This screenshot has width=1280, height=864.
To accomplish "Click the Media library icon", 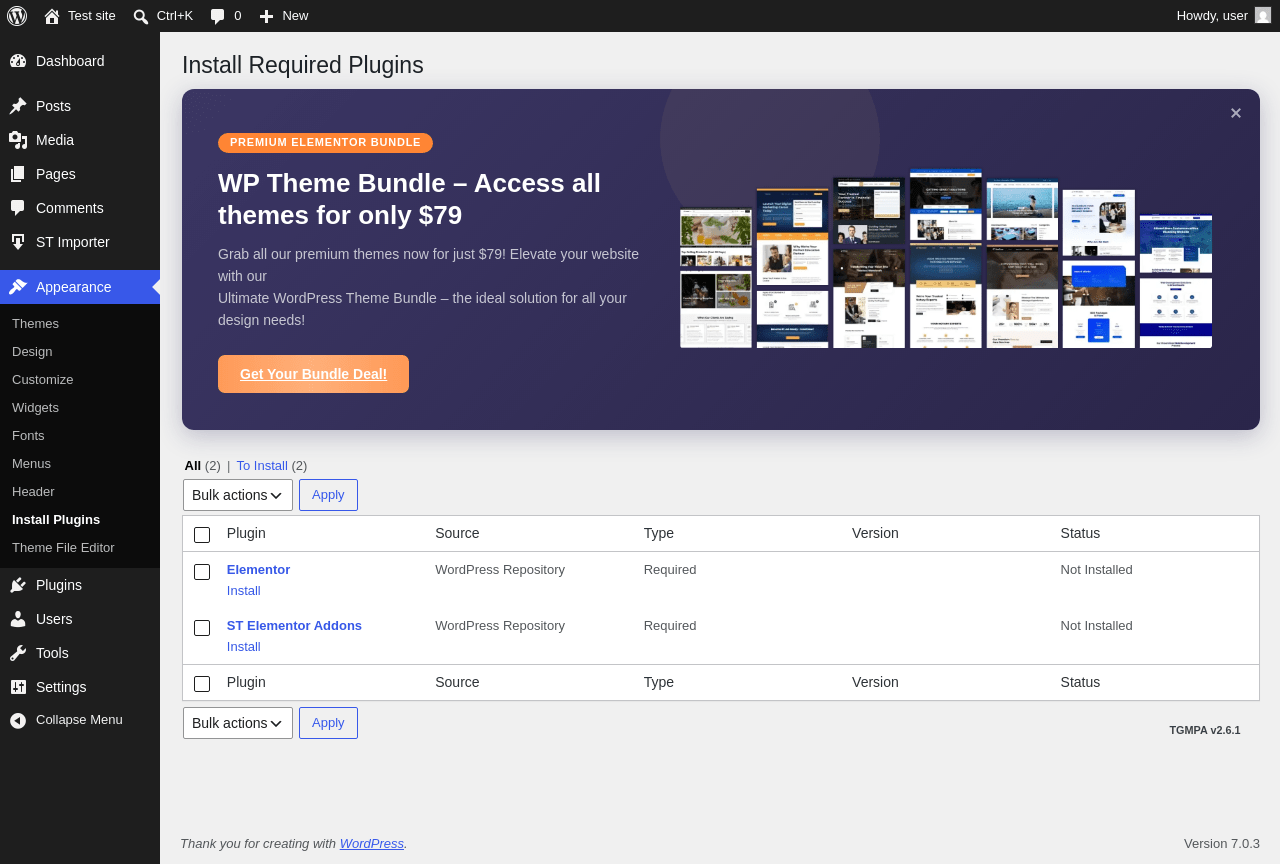I will pos(18,140).
